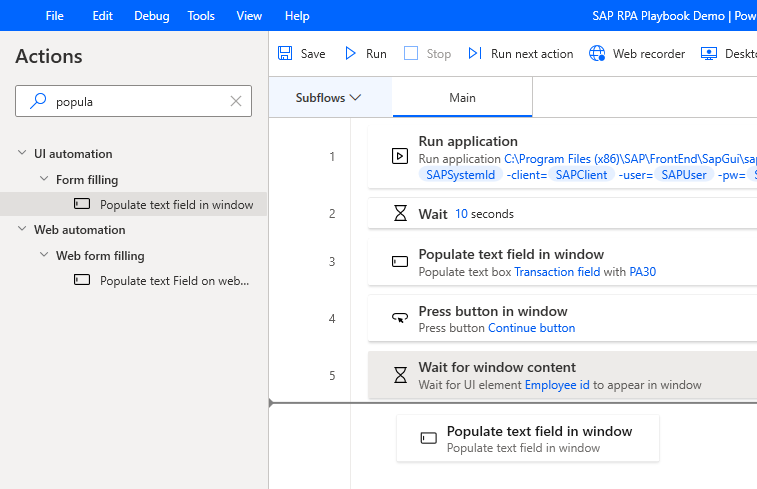Collapse the Form filling subgroup
This screenshot has height=489, width=757.
pos(44,179)
